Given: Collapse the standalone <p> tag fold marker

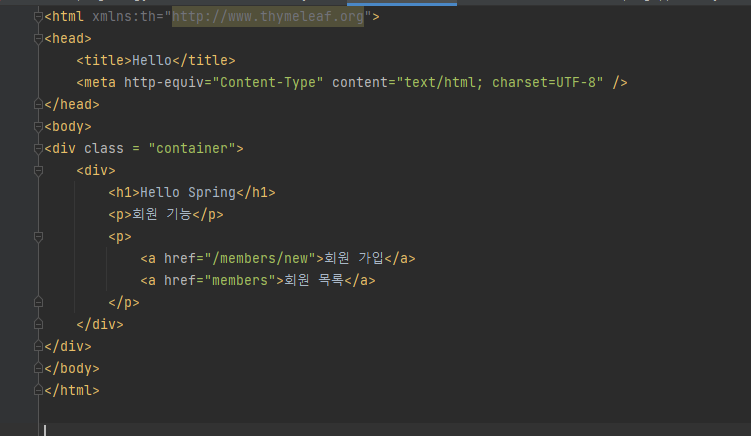Looking at the screenshot, I should (39, 237).
